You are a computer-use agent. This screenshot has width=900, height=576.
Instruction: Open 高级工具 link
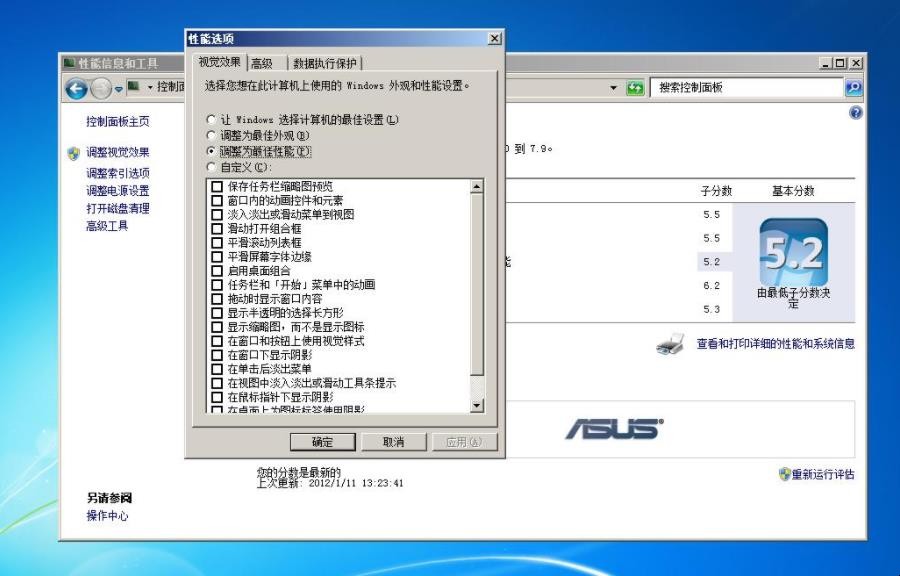(x=107, y=226)
